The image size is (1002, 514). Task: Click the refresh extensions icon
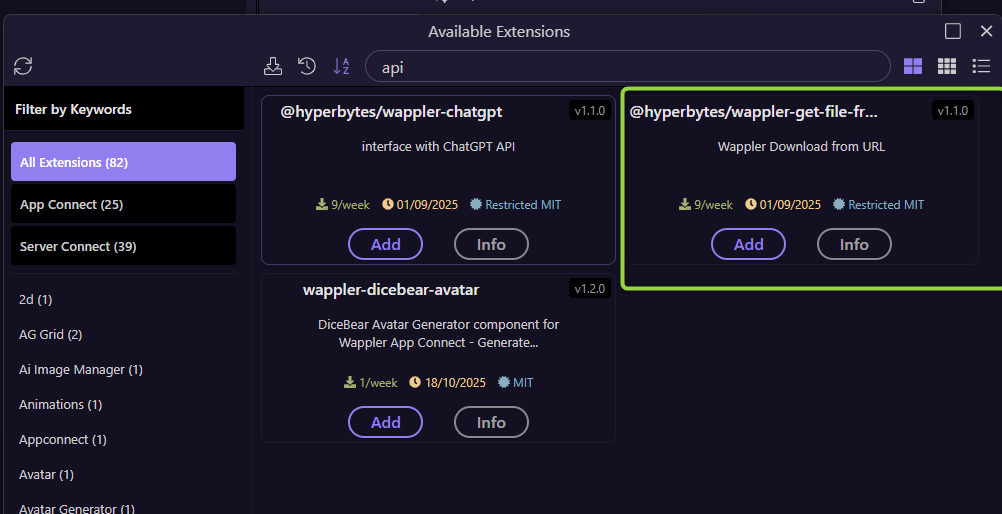(23, 66)
